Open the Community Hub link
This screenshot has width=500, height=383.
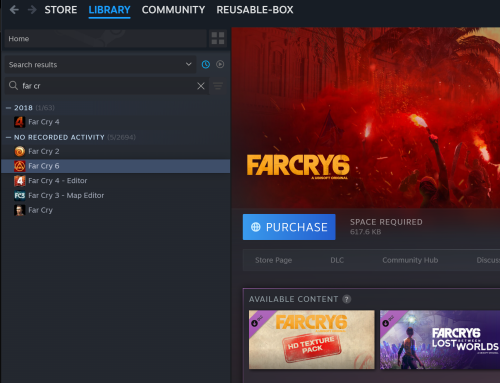coord(410,260)
